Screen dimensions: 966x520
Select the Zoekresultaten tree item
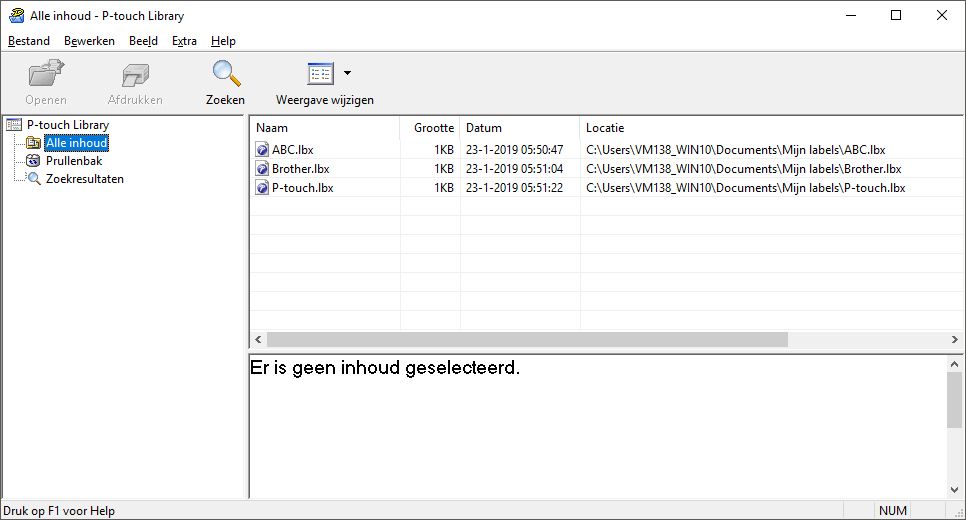click(x=84, y=179)
